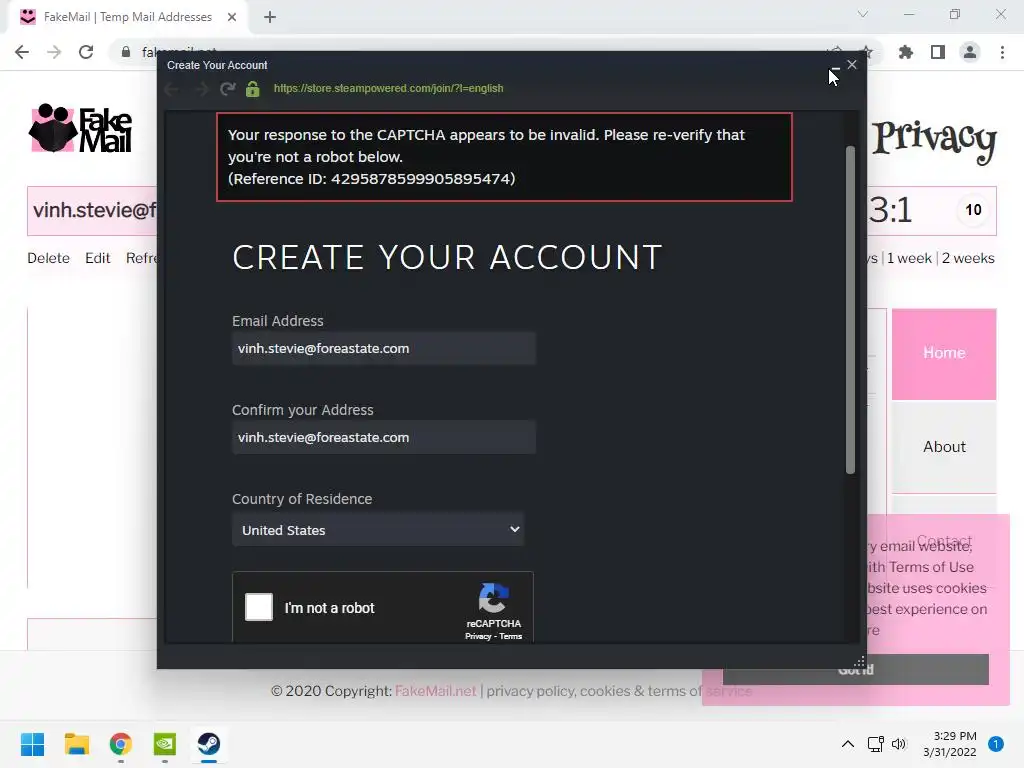Open Chrome profile avatar
Image resolution: width=1024 pixels, height=768 pixels.
pos(970,52)
